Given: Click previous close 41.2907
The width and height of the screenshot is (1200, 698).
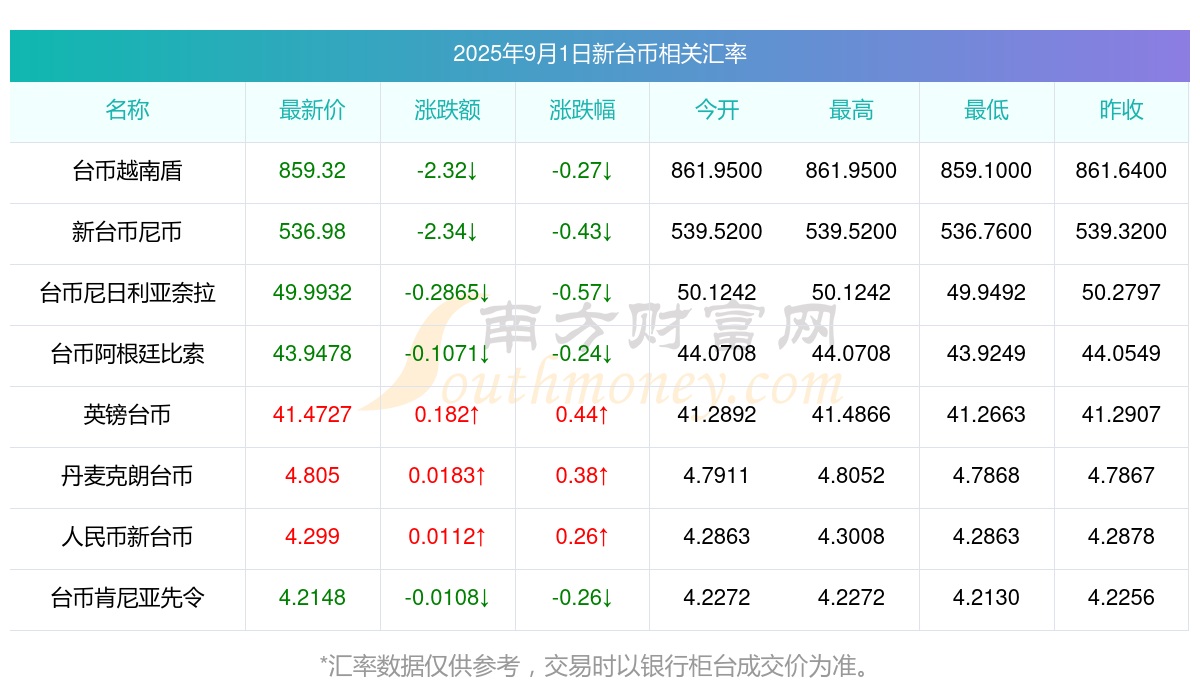Looking at the screenshot, I should [x=1121, y=415].
